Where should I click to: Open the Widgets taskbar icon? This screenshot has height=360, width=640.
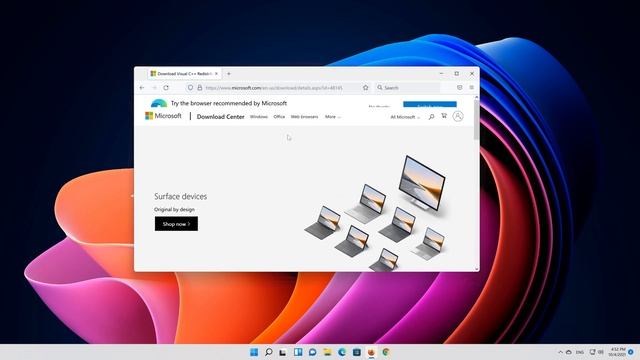298,352
